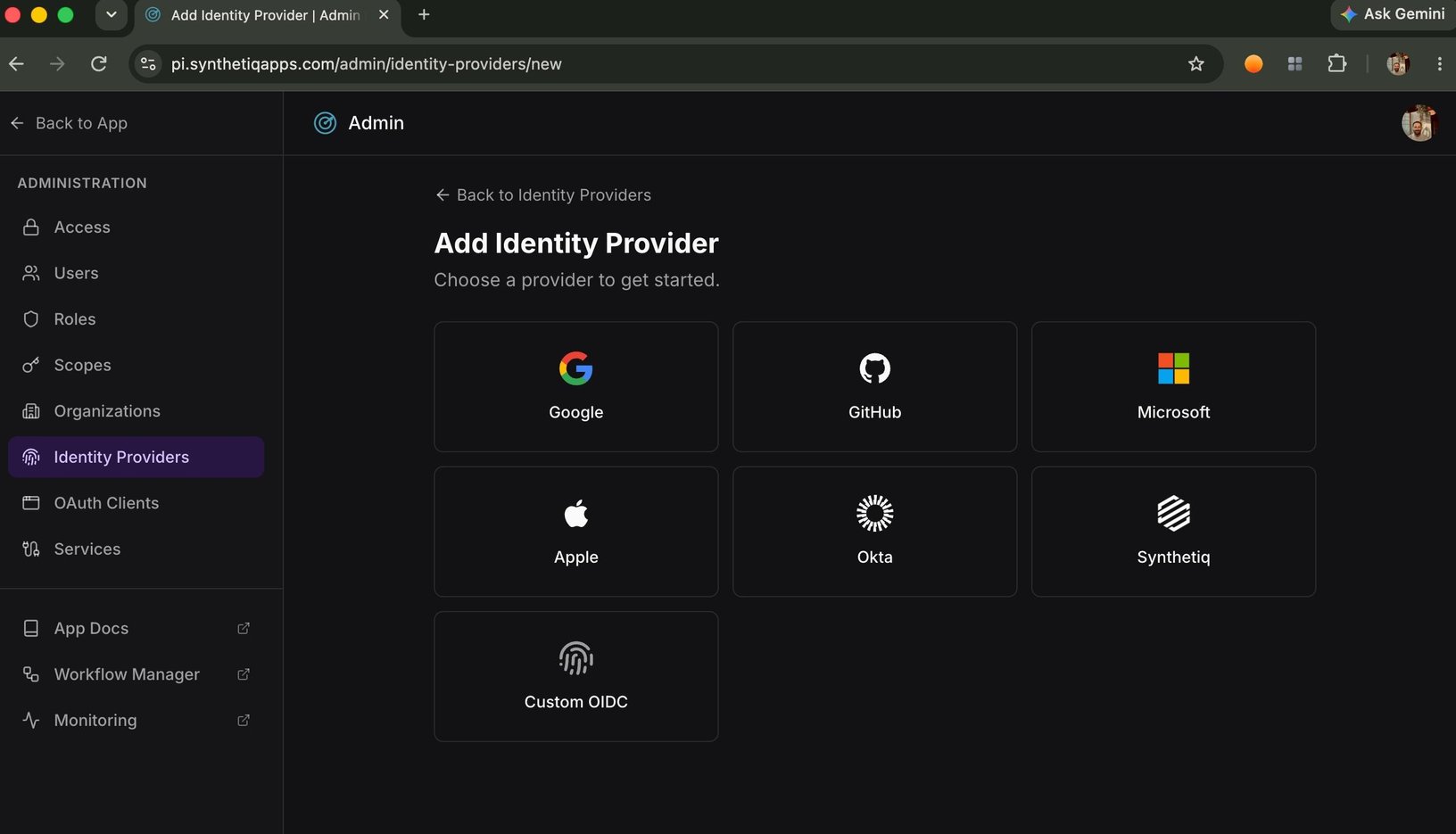Click the external-link icon beside Workflow Manager

pos(244,674)
